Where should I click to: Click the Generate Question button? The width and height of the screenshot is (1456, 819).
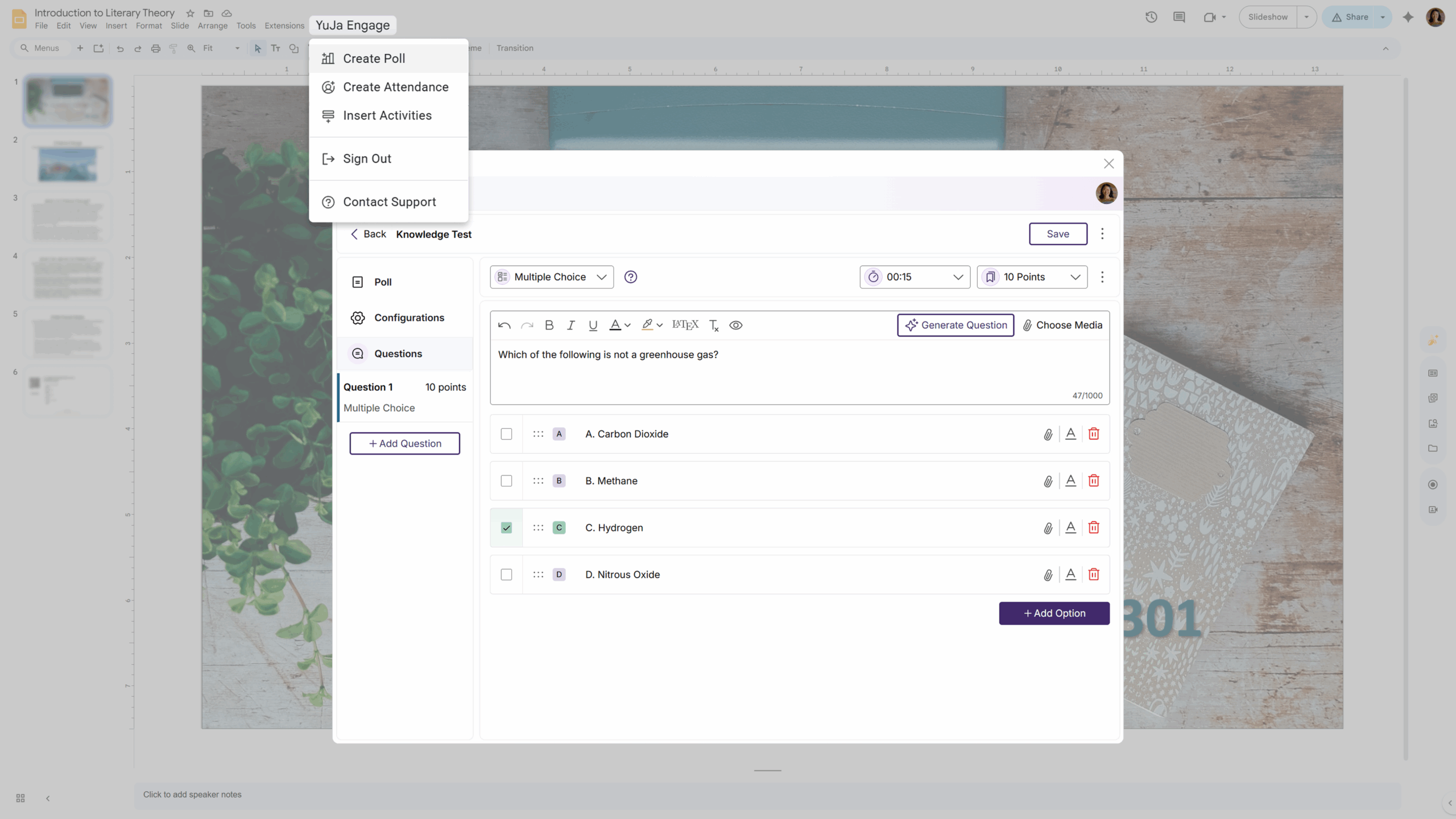pyautogui.click(x=955, y=325)
